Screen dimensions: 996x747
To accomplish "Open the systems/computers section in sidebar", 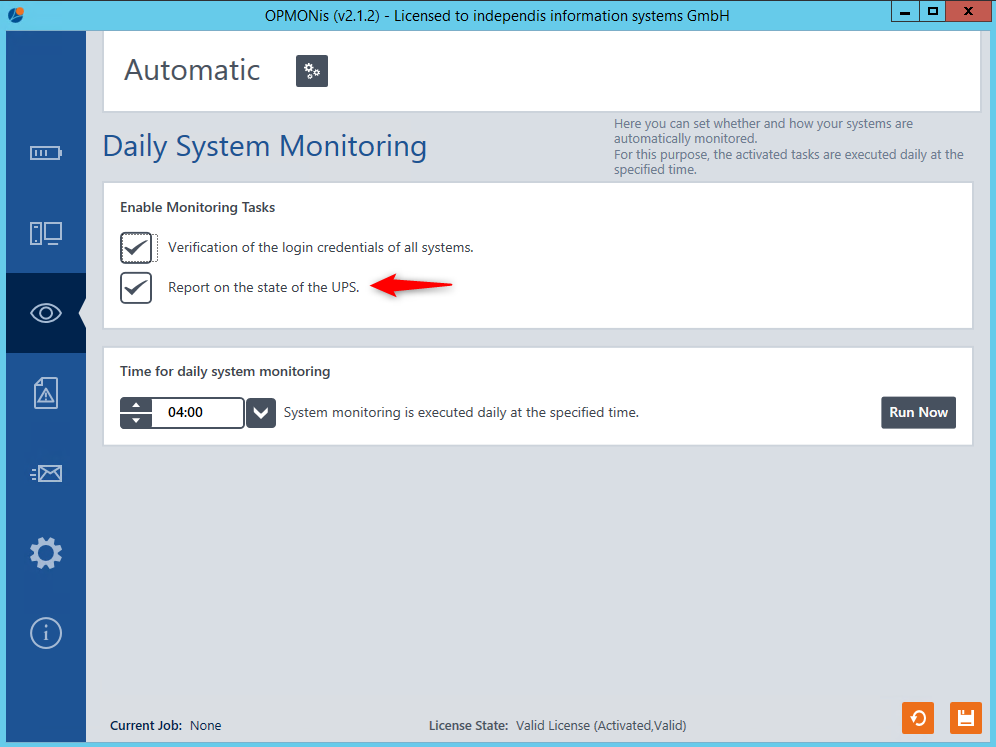I will [x=46, y=233].
